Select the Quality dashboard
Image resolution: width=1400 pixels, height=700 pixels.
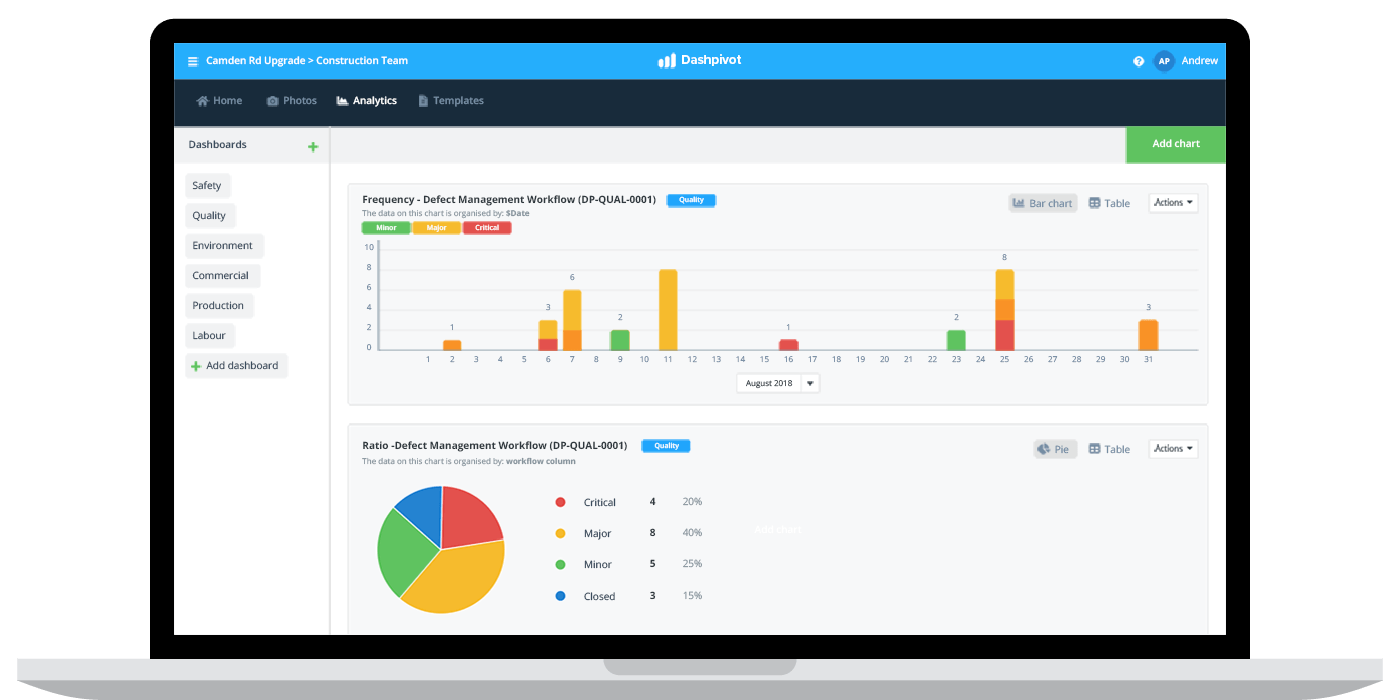pyautogui.click(x=209, y=216)
